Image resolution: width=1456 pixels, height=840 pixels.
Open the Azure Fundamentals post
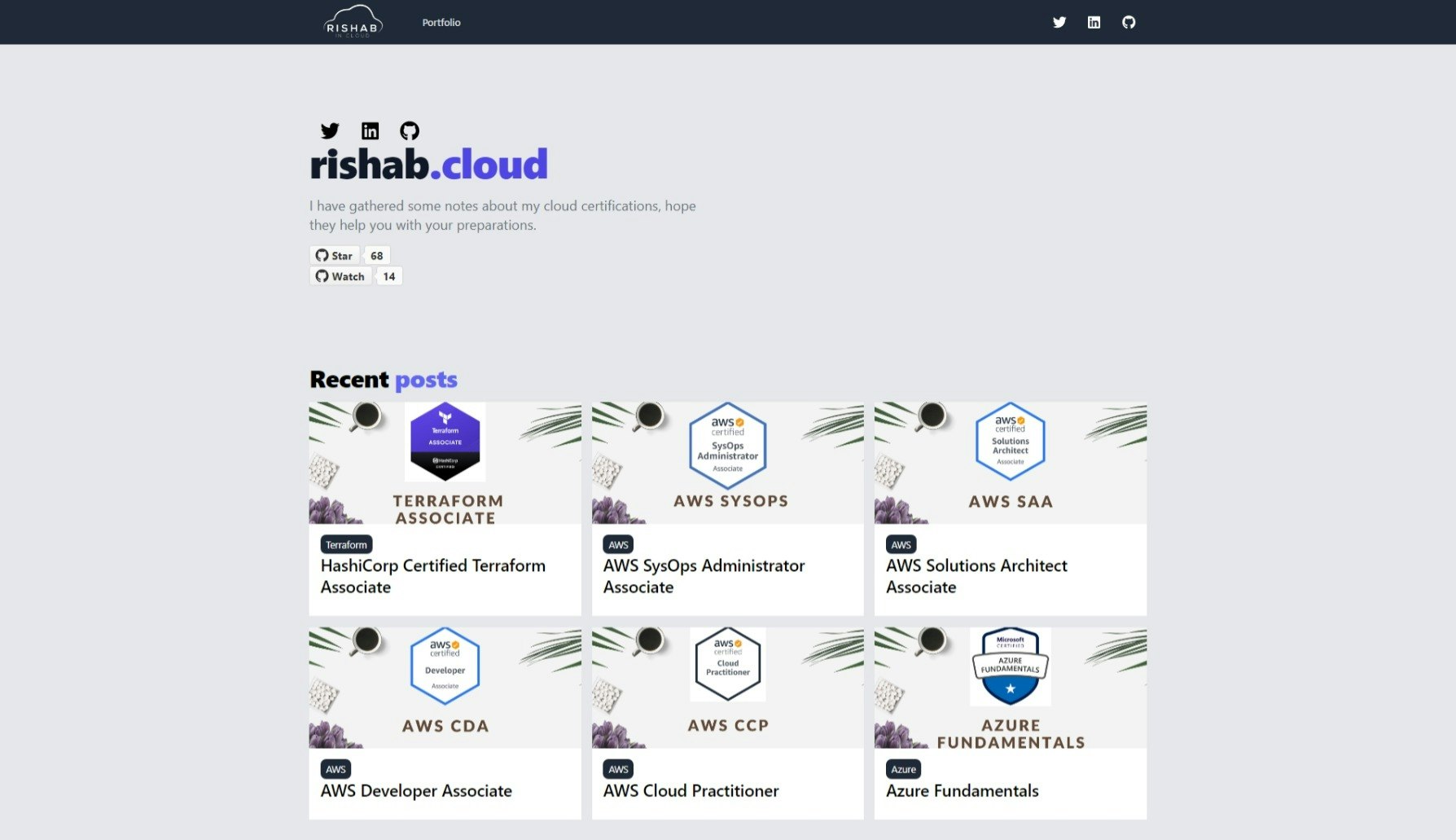[x=963, y=790]
